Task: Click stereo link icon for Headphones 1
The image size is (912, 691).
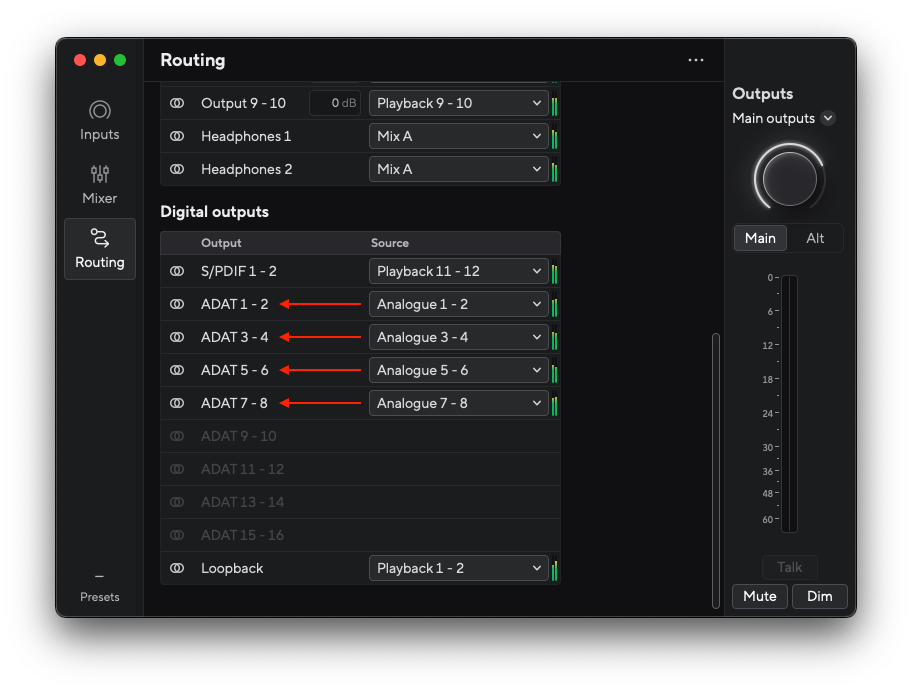Action: (177, 136)
